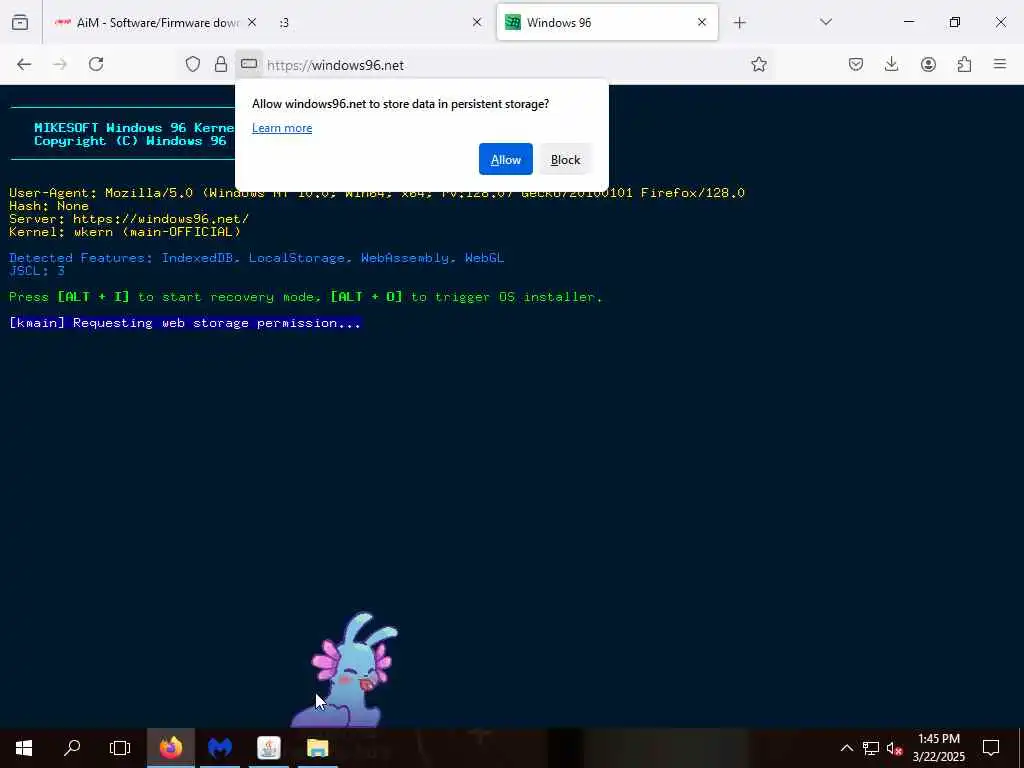Click the 'Copyright (C) Windows 96' text
This screenshot has height=768, width=1024.
[x=130, y=141]
